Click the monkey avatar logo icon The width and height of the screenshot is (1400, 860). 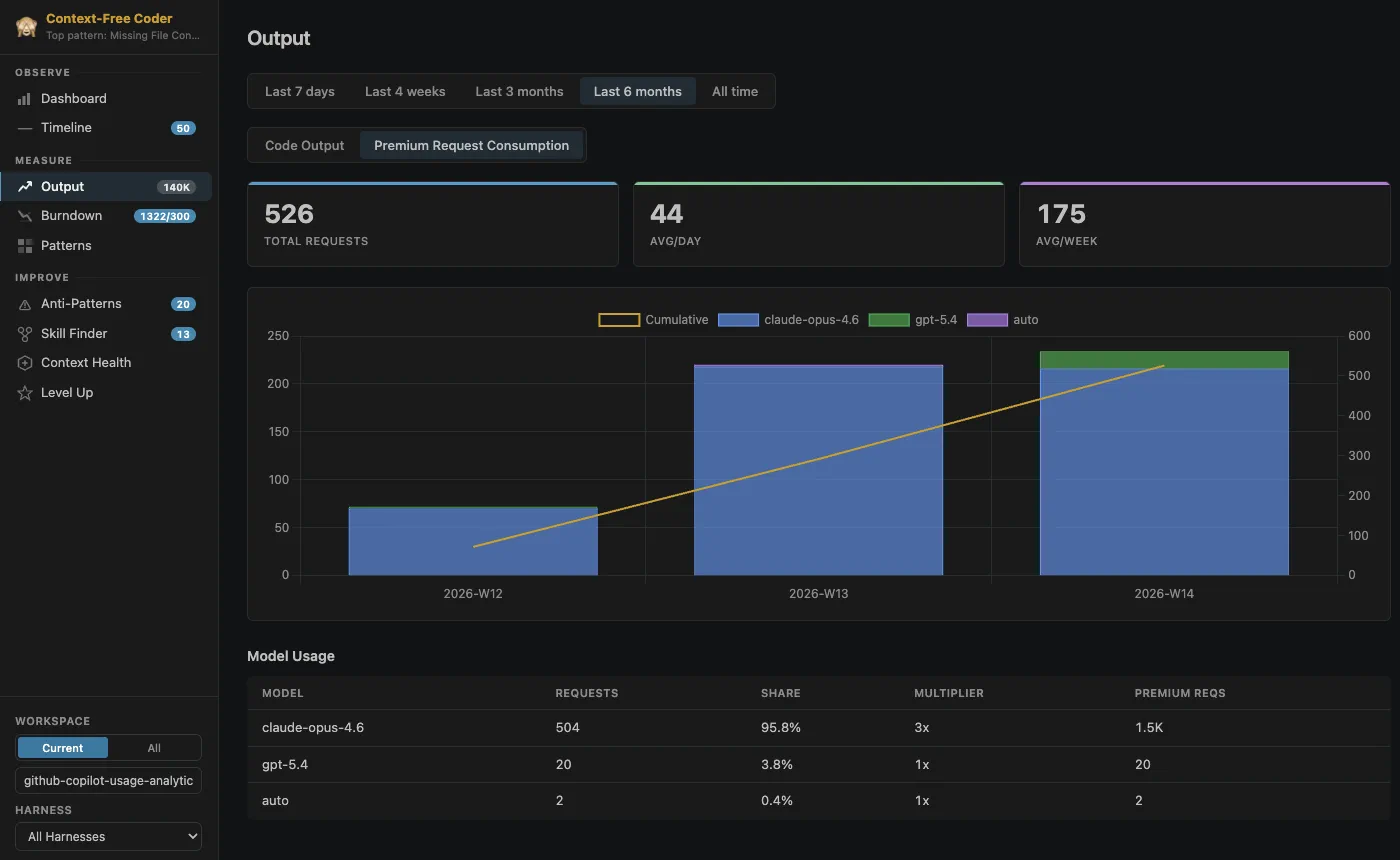click(x=26, y=26)
